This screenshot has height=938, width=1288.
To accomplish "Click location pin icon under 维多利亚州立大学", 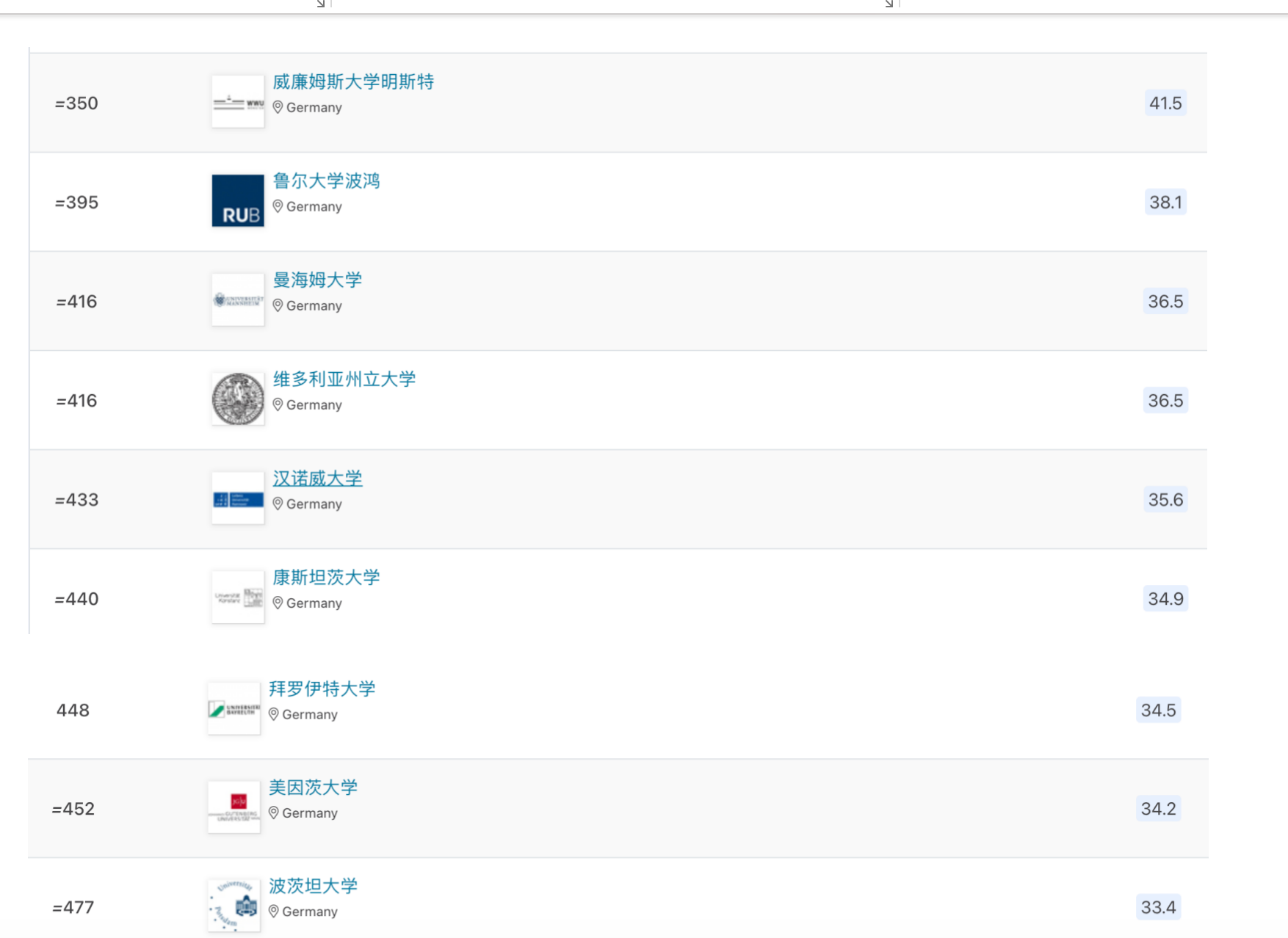I will tap(278, 404).
